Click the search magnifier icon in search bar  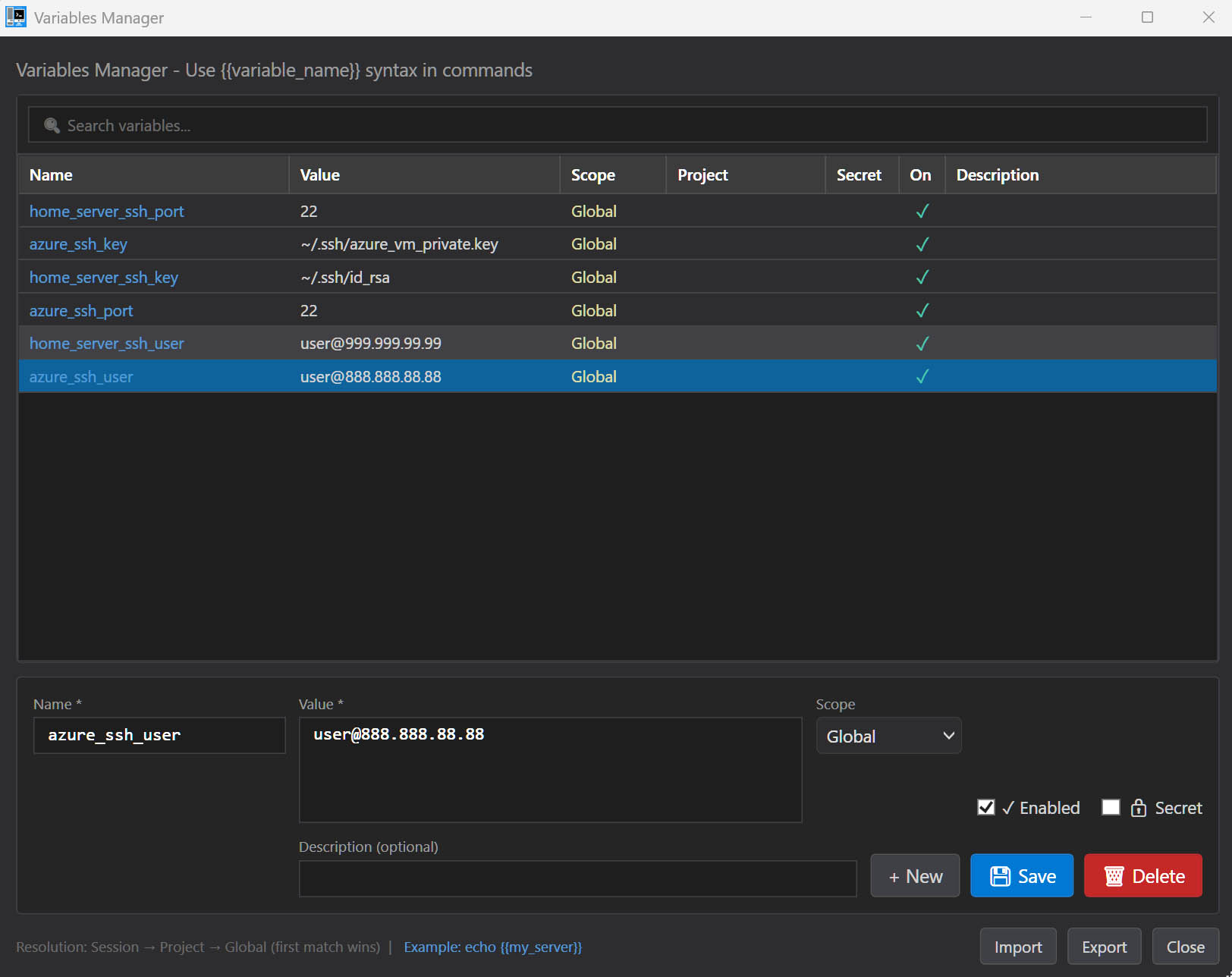click(x=52, y=124)
